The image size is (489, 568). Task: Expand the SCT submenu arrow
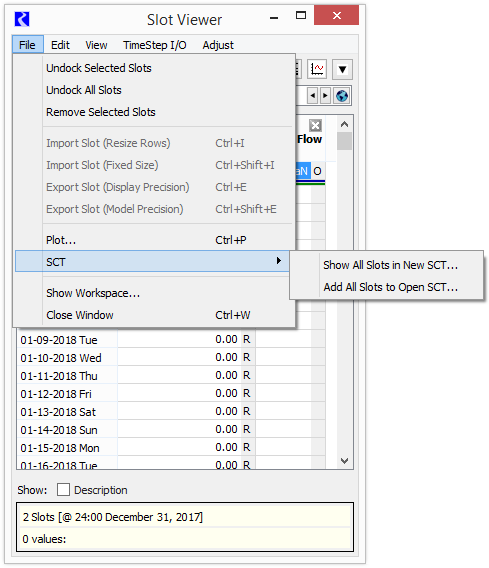tap(279, 261)
